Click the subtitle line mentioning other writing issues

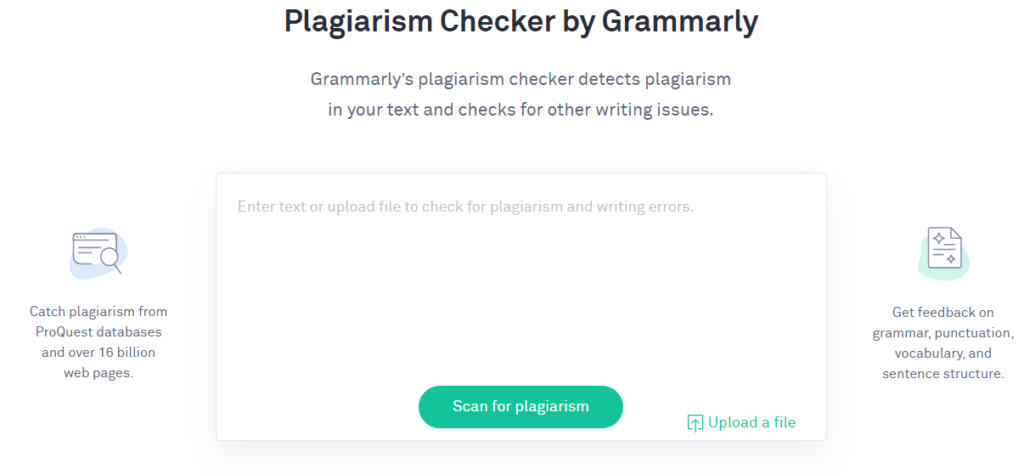(520, 110)
